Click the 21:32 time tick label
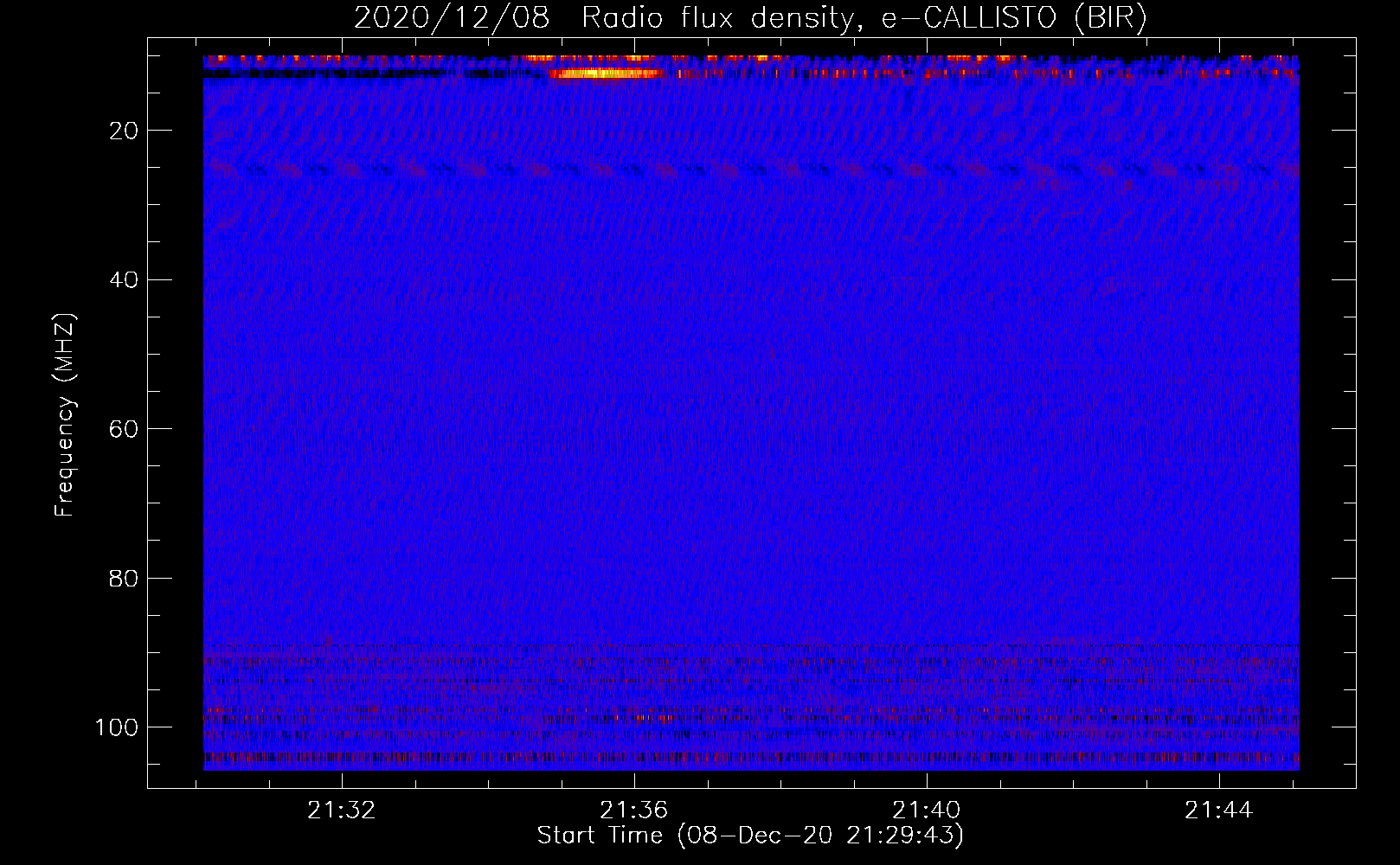Viewport: 1400px width, 865px height. [x=342, y=811]
